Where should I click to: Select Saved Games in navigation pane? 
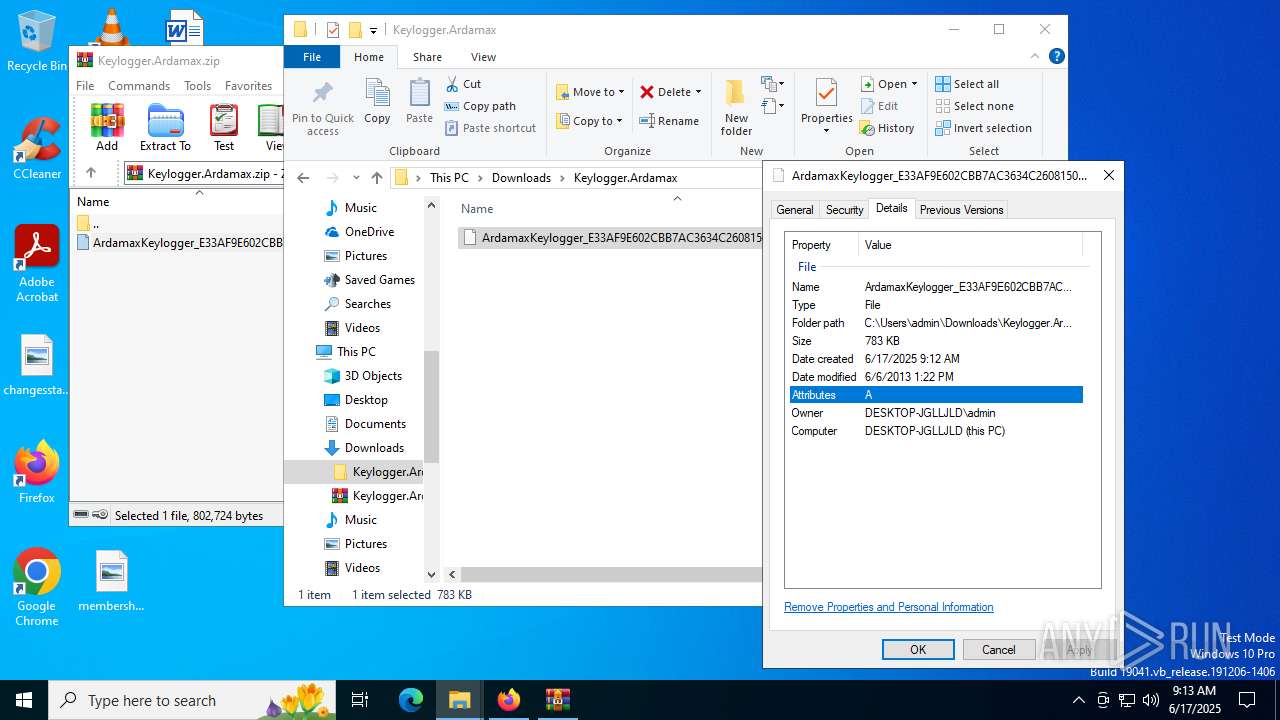(379, 280)
